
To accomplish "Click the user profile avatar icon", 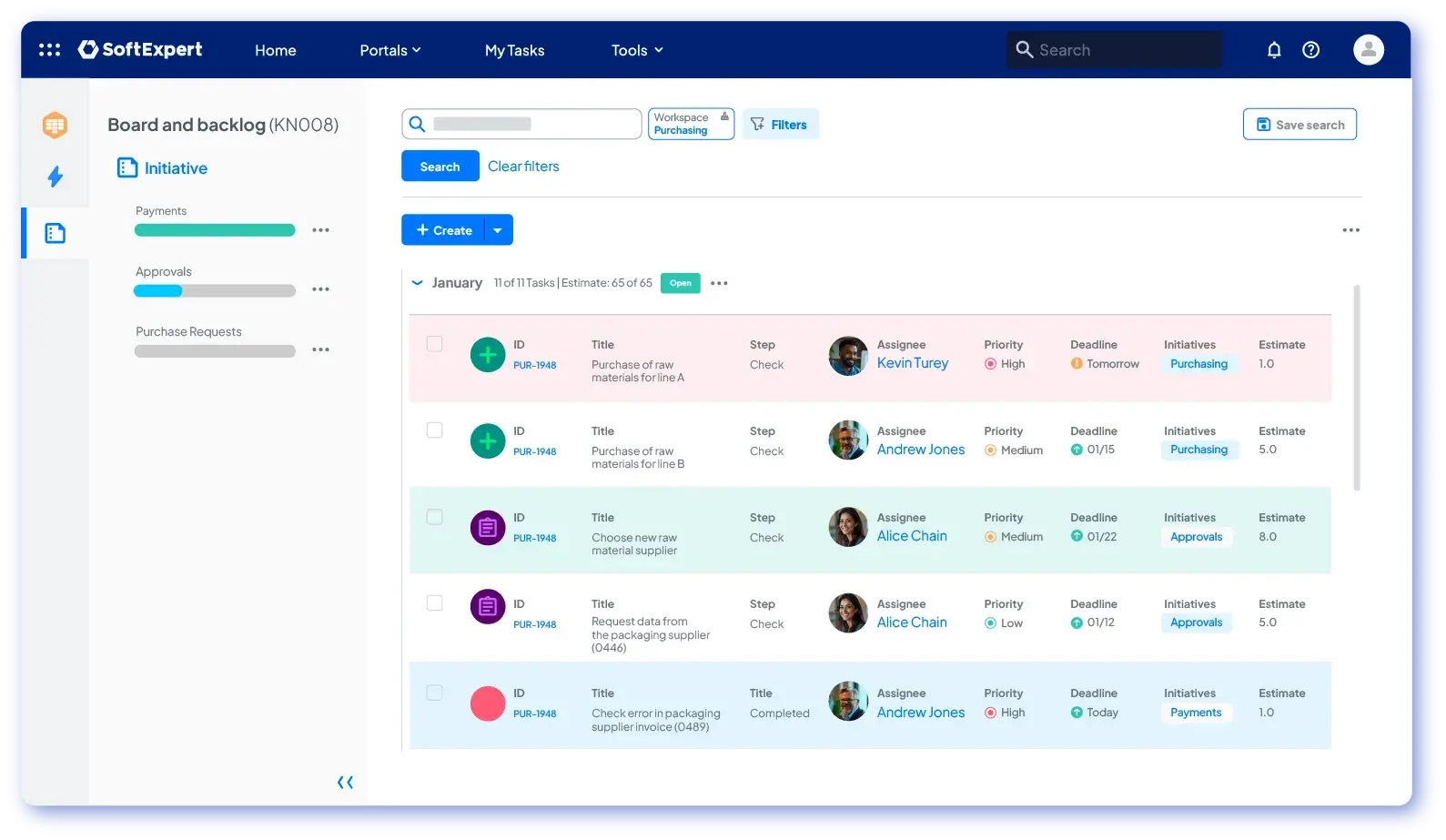I will pos(1368,50).
